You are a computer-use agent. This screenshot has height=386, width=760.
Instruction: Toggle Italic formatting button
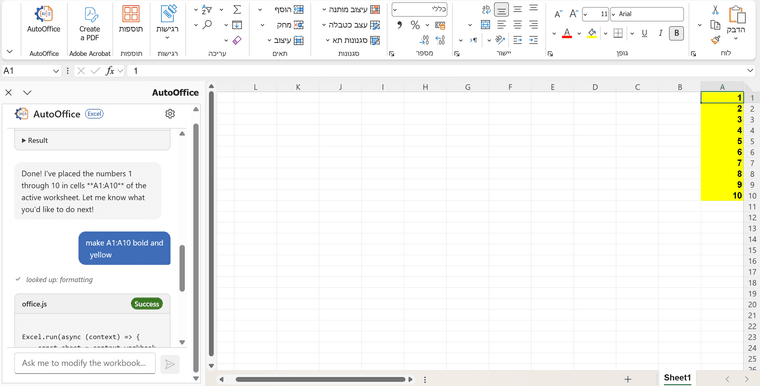click(x=660, y=33)
